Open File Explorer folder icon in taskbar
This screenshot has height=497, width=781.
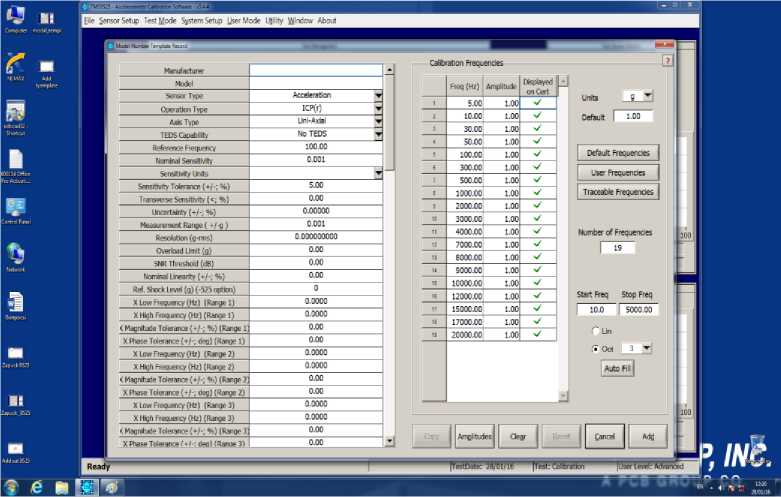point(62,487)
